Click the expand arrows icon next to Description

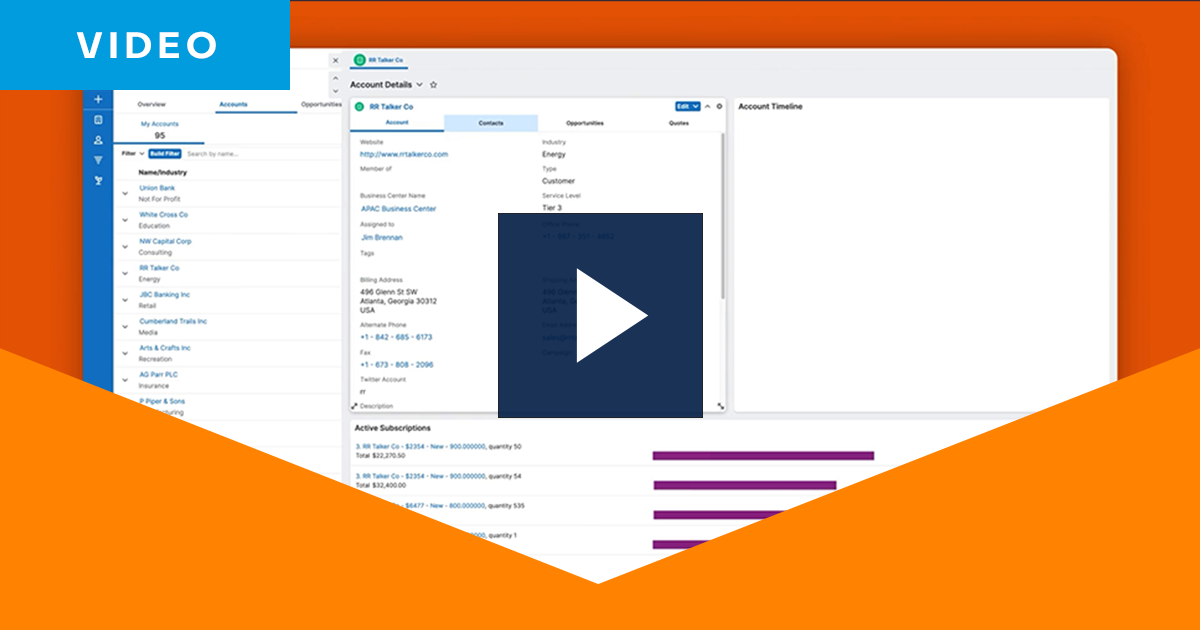point(354,406)
